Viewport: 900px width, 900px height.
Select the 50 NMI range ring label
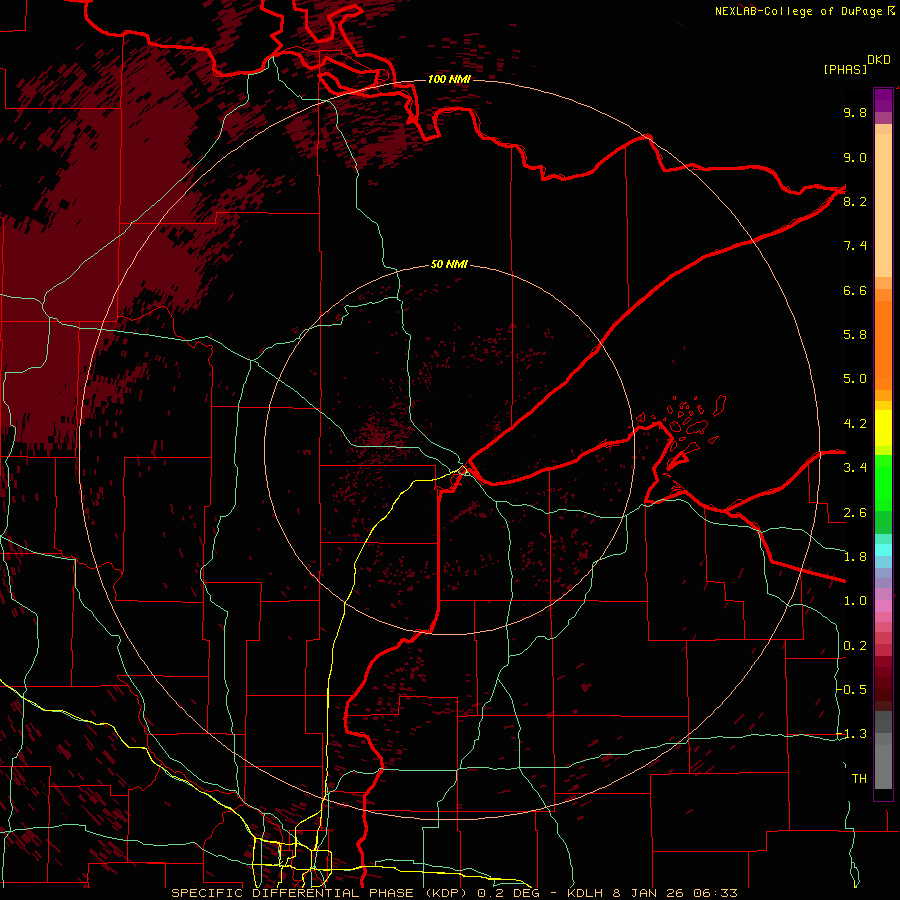pyautogui.click(x=449, y=264)
